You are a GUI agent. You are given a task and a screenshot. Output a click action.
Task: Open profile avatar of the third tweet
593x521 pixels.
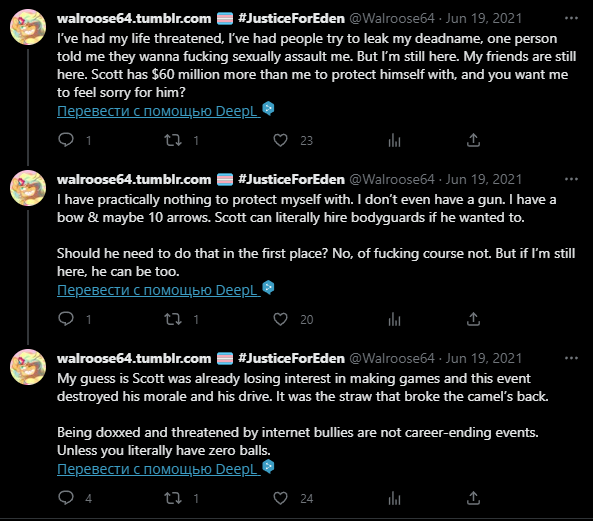coord(28,367)
